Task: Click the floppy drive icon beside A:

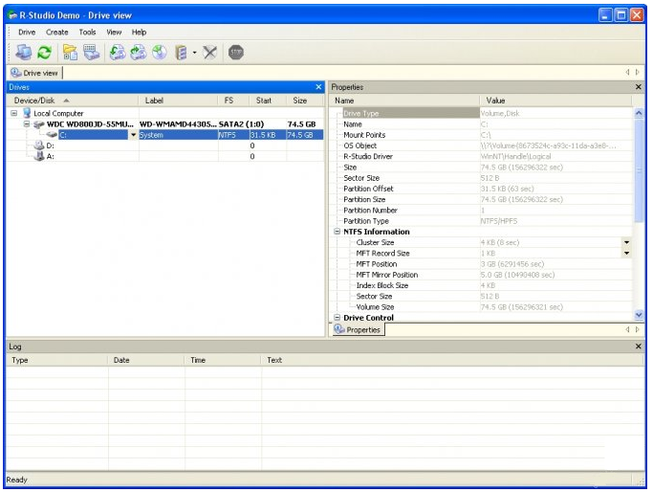Action: click(39, 156)
